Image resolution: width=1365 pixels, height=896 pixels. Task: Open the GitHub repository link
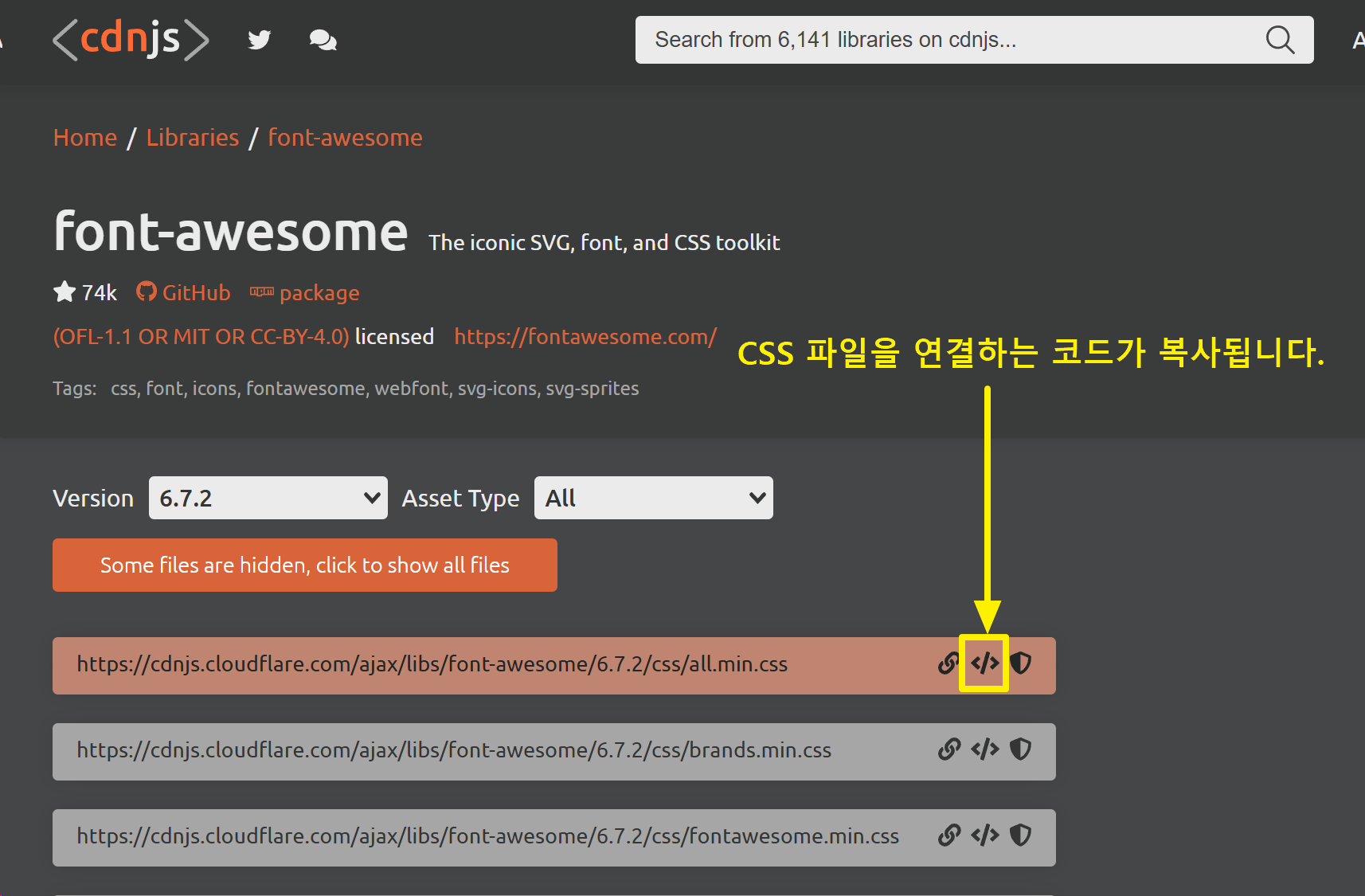click(196, 292)
